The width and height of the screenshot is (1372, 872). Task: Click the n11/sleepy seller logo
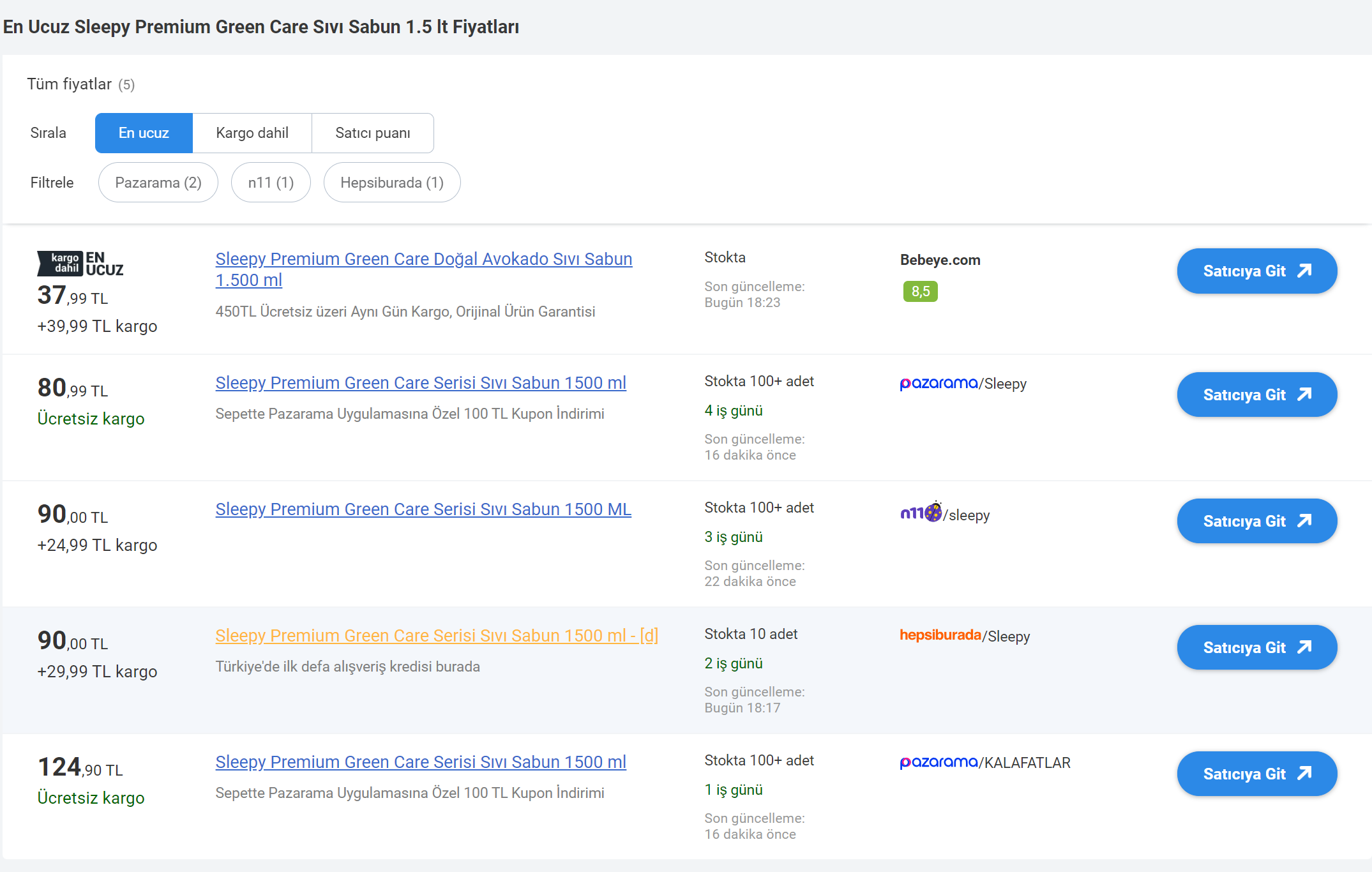945,513
